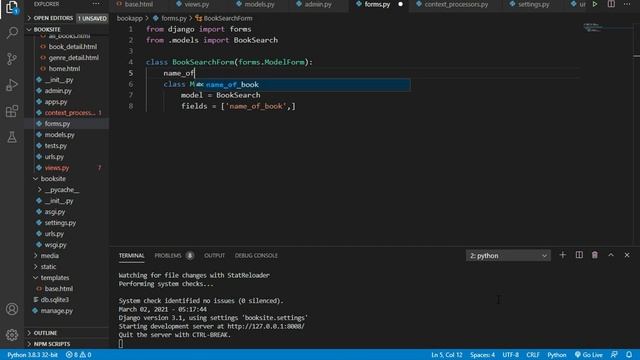The width and height of the screenshot is (640, 360).
Task: Create a new terminal with plus icon
Action: pos(562,255)
